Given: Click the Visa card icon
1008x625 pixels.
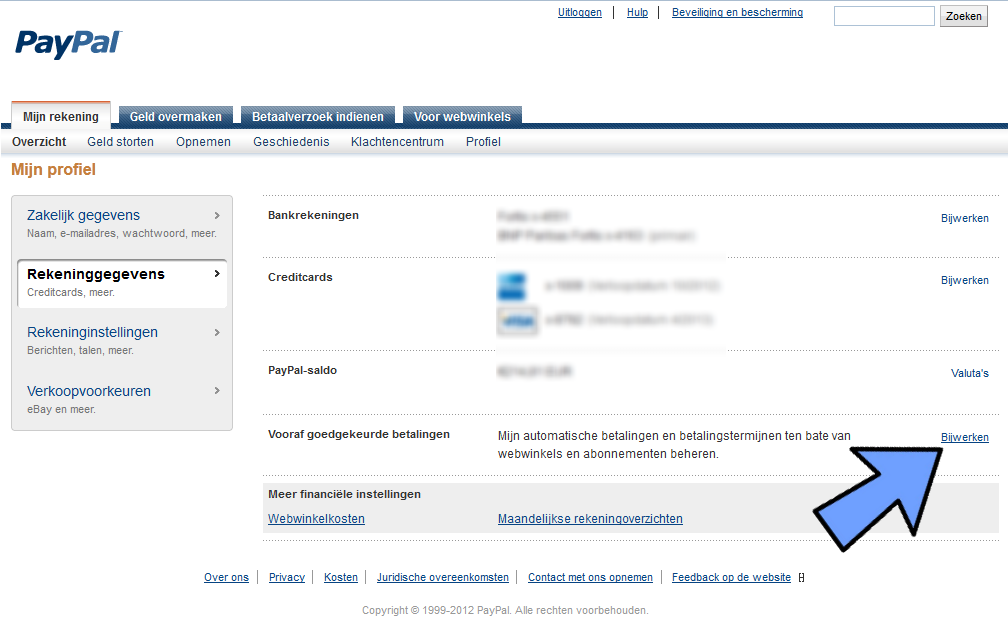Looking at the screenshot, I should tap(512, 321).
